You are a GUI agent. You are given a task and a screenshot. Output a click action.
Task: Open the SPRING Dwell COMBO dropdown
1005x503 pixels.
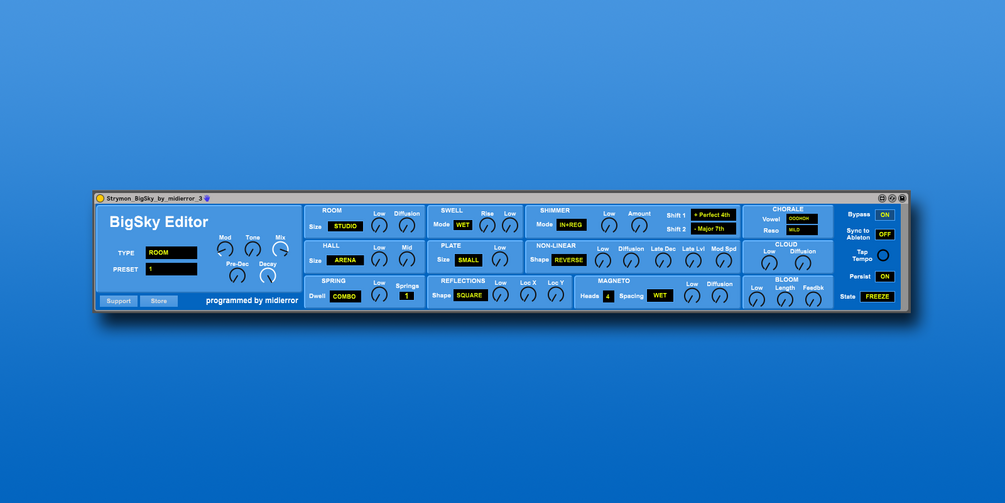[345, 297]
